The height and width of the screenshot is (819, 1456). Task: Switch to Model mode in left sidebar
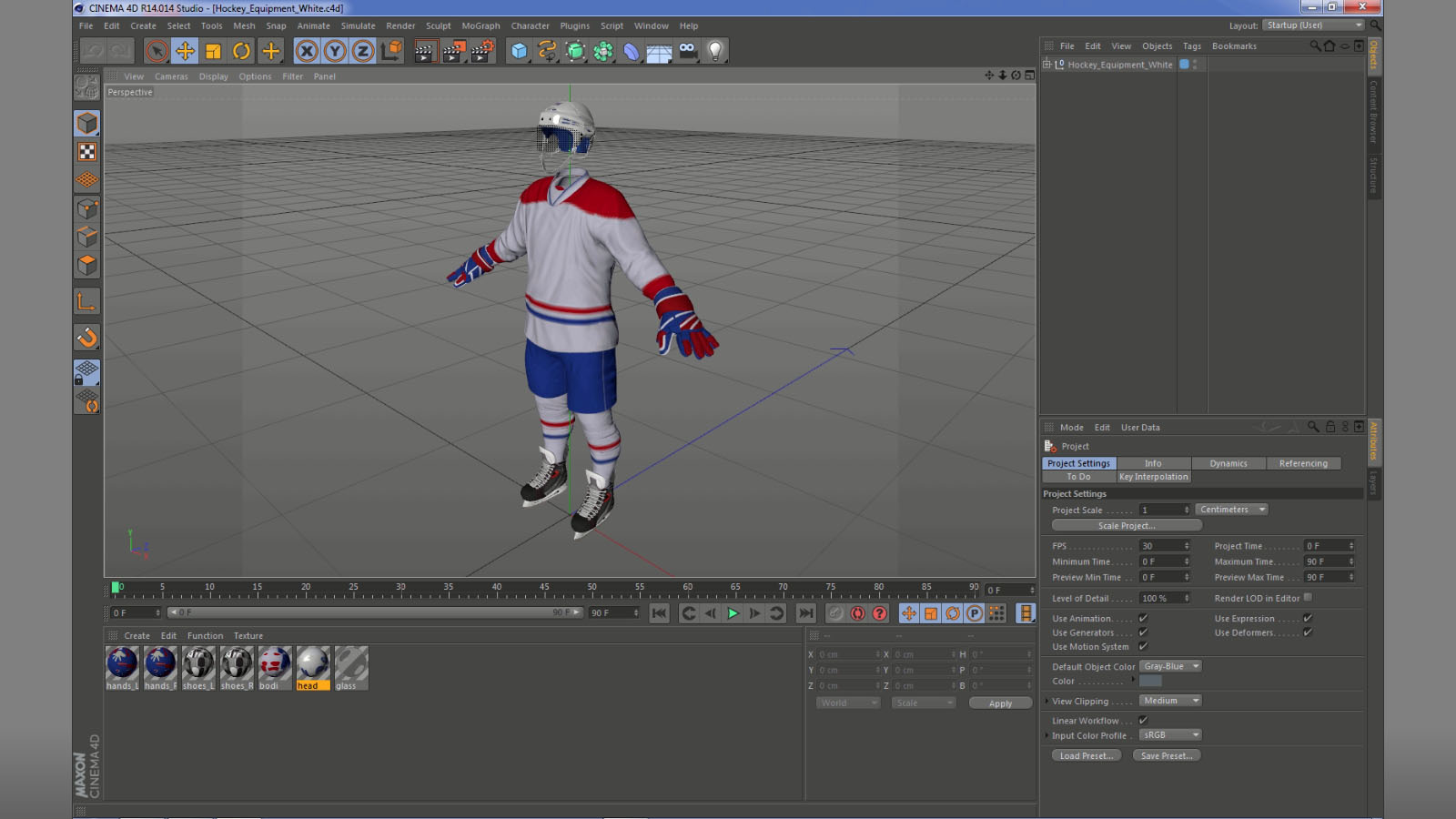(x=87, y=123)
